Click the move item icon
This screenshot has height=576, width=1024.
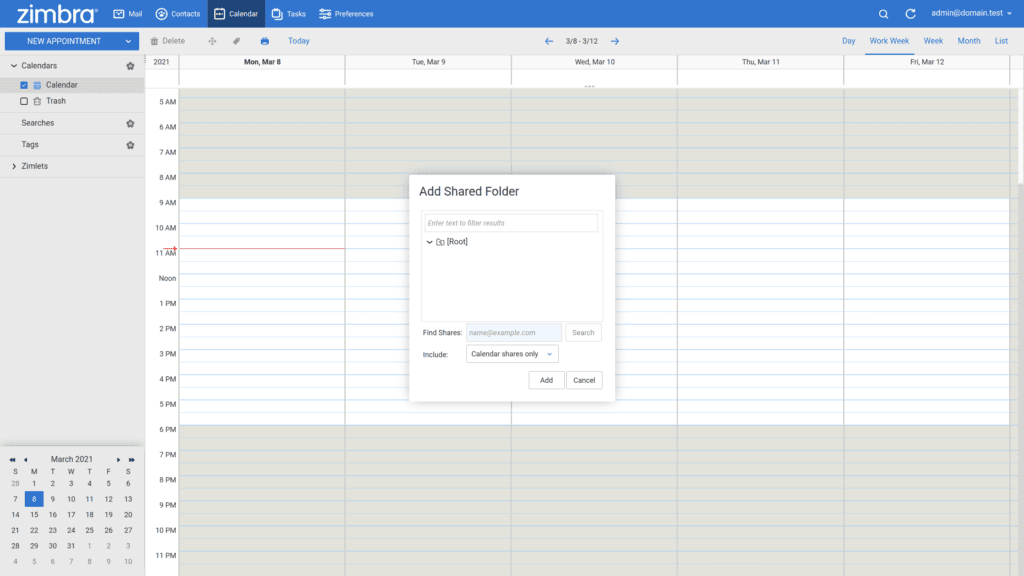[212, 41]
